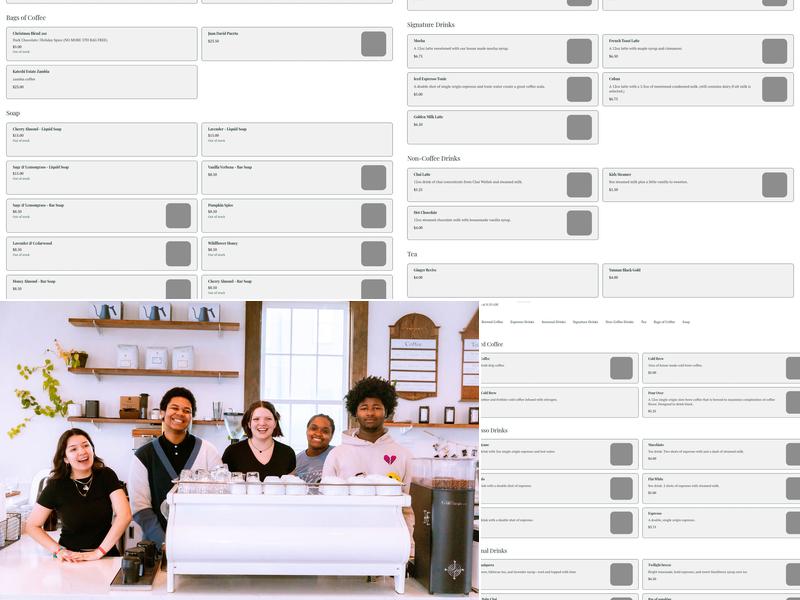Go to Espresso Drinks menu tab
Screen dimensions: 800x600
(522, 322)
